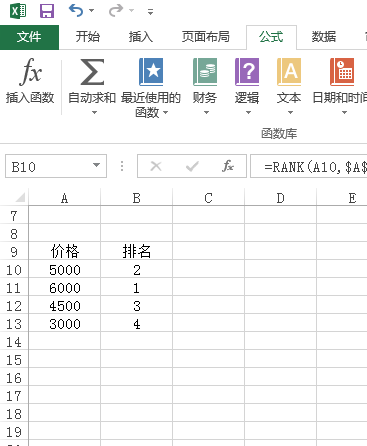Screen dimensions: 367x446
Task: Select row 10 header
Action: click(x=14, y=270)
